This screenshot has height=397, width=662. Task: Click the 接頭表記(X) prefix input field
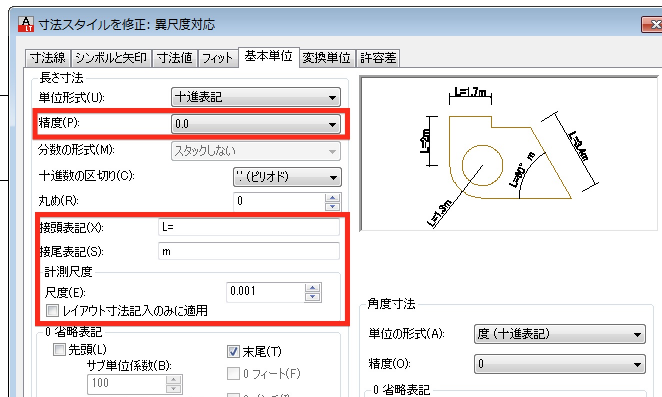(249, 227)
